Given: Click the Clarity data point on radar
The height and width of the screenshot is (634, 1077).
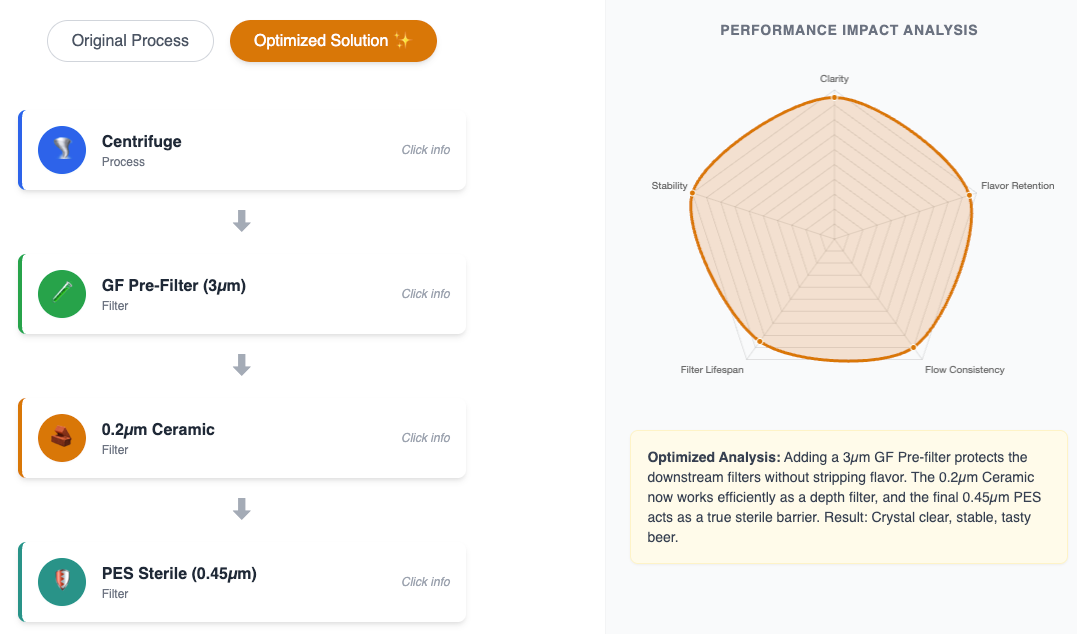Looking at the screenshot, I should [x=834, y=96].
